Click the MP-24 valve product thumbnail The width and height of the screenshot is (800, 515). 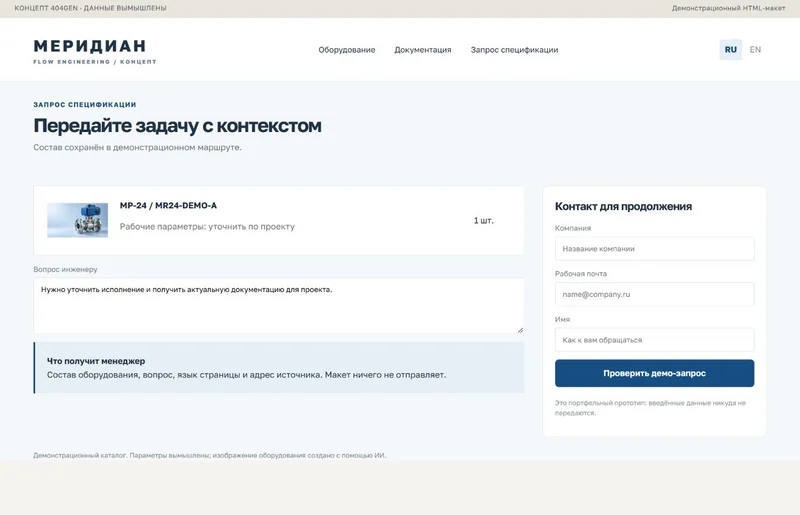click(78, 220)
